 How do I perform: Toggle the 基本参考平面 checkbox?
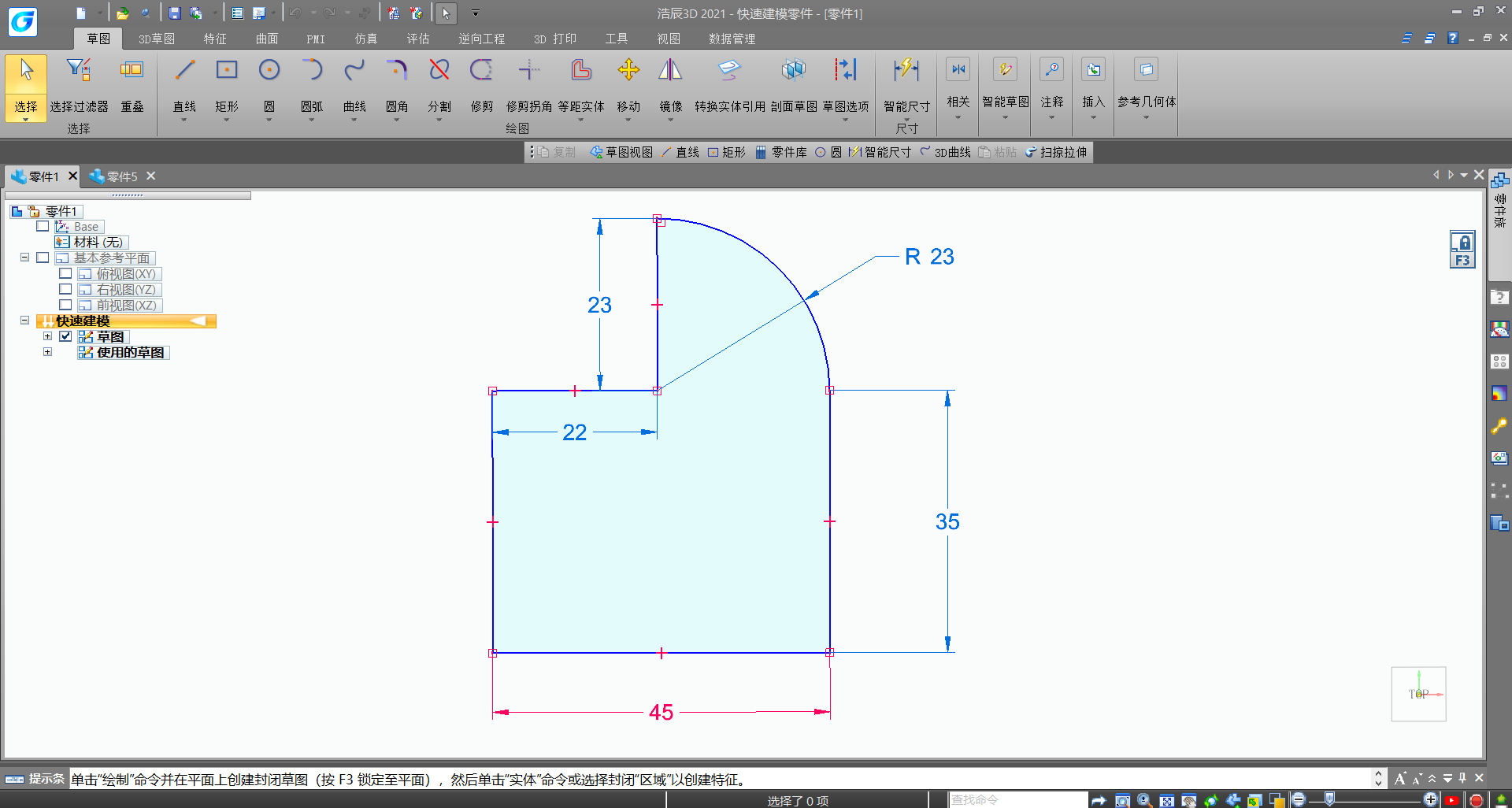coord(43,258)
